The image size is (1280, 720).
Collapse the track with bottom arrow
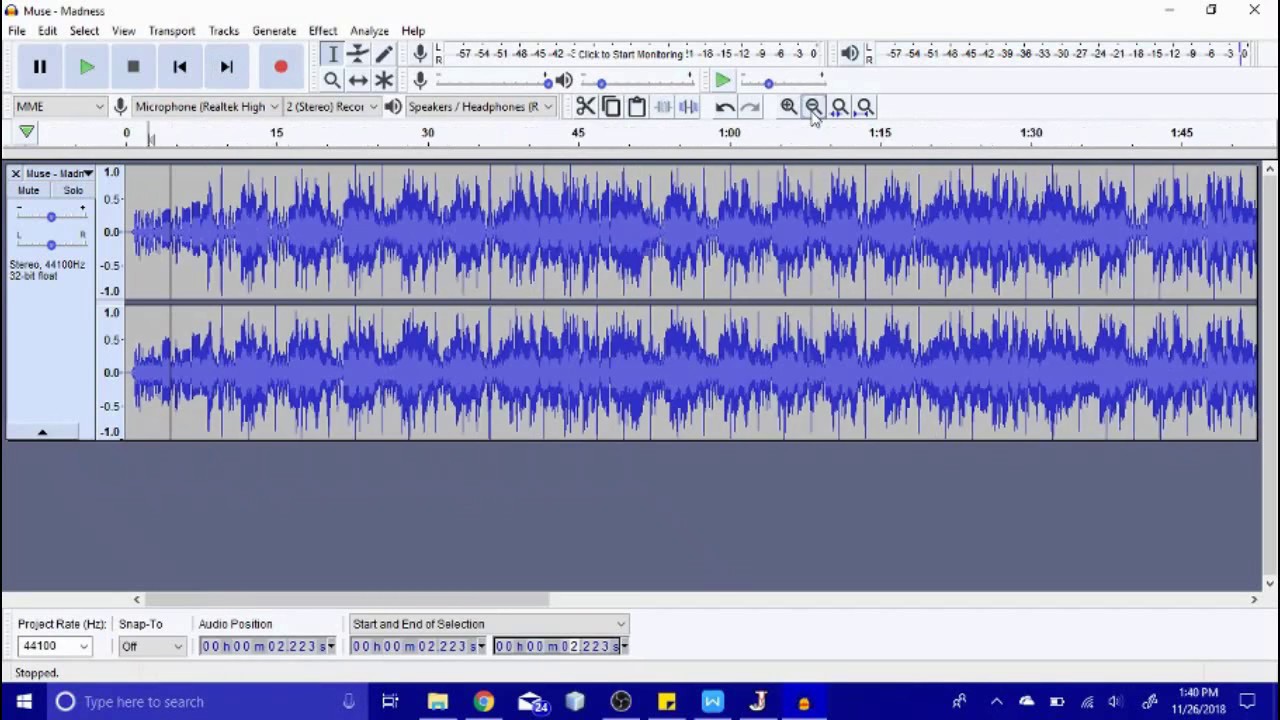(42, 432)
